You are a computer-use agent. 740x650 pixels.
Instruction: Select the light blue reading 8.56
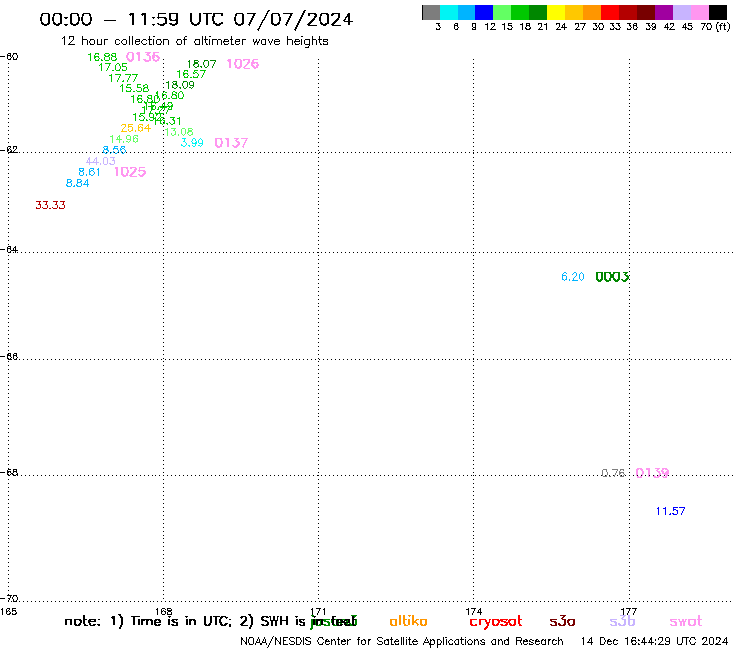click(114, 150)
